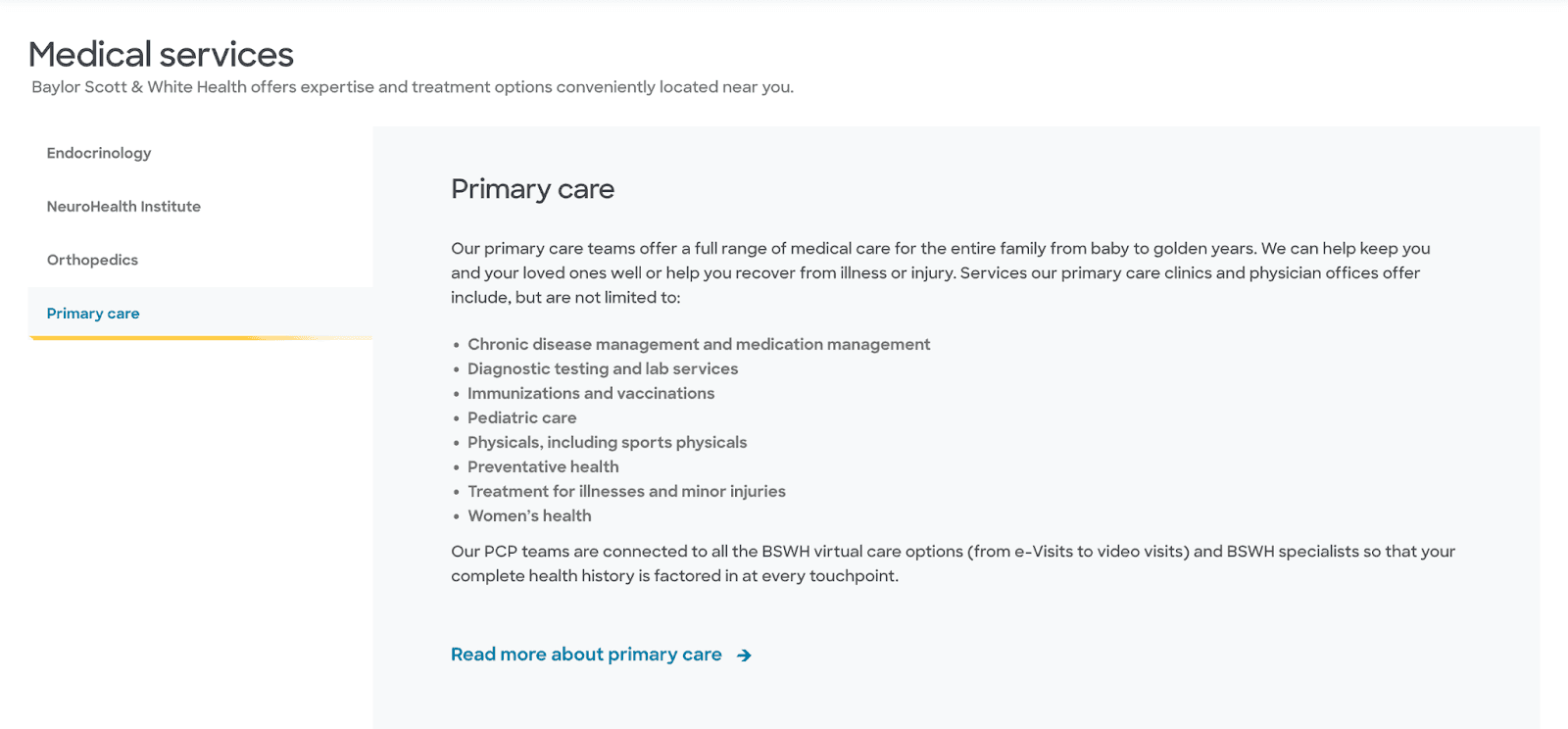The image size is (1568, 729).
Task: Select the Diagnostic testing bullet item
Action: pos(603,368)
